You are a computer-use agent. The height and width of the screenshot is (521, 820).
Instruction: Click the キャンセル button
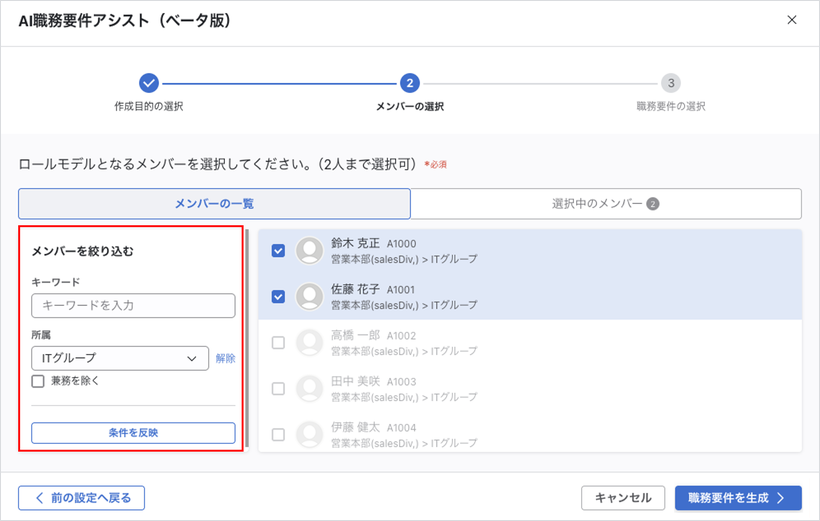point(623,497)
